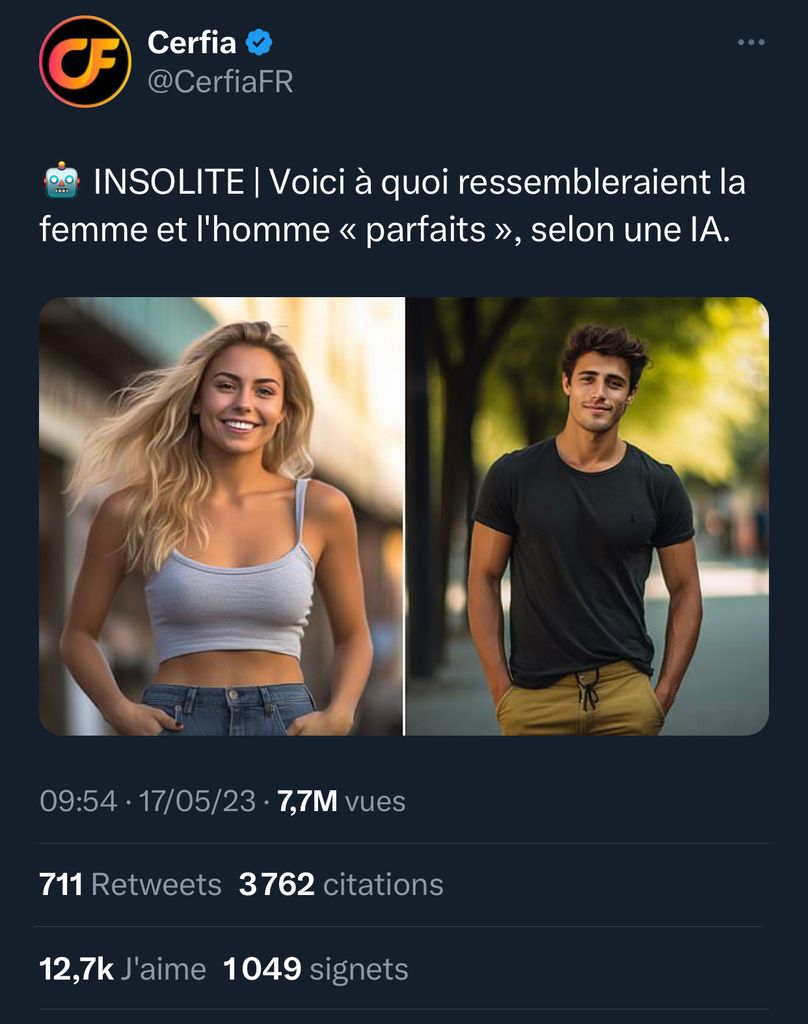This screenshot has height=1024, width=808.
Task: Open the man in black t-shirt image
Action: coord(587,516)
